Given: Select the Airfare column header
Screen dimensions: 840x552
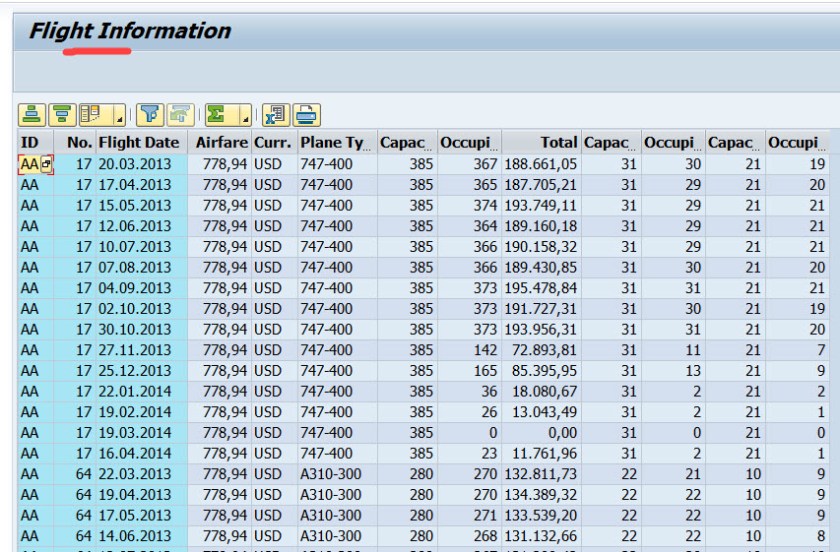Looking at the screenshot, I should [221, 142].
